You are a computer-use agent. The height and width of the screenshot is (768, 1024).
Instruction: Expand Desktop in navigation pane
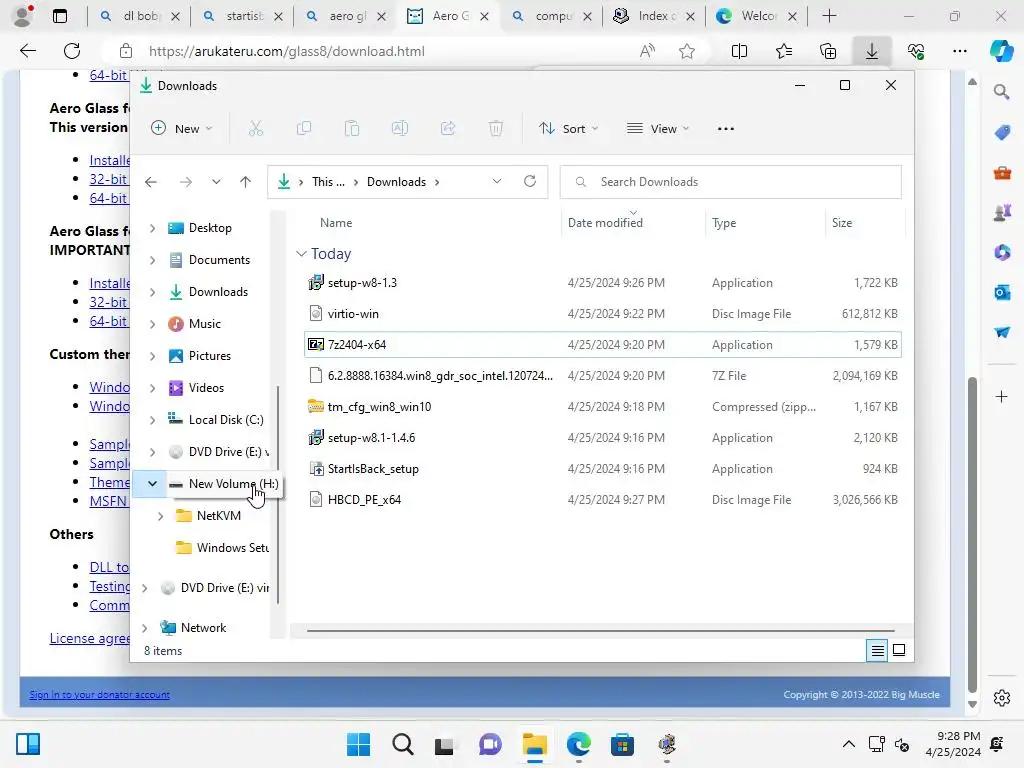[152, 228]
